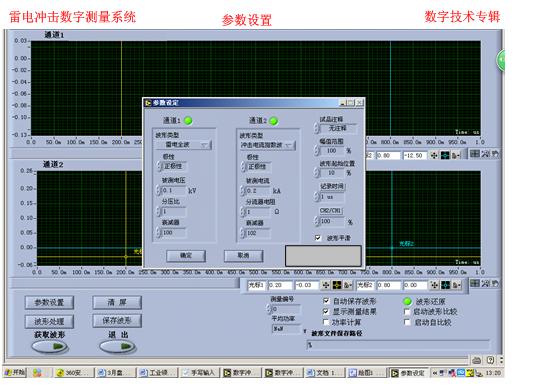Enable the 启动波形比较 checkbox
Image resolution: width=554 pixels, height=392 pixels.
pyautogui.click(x=407, y=312)
